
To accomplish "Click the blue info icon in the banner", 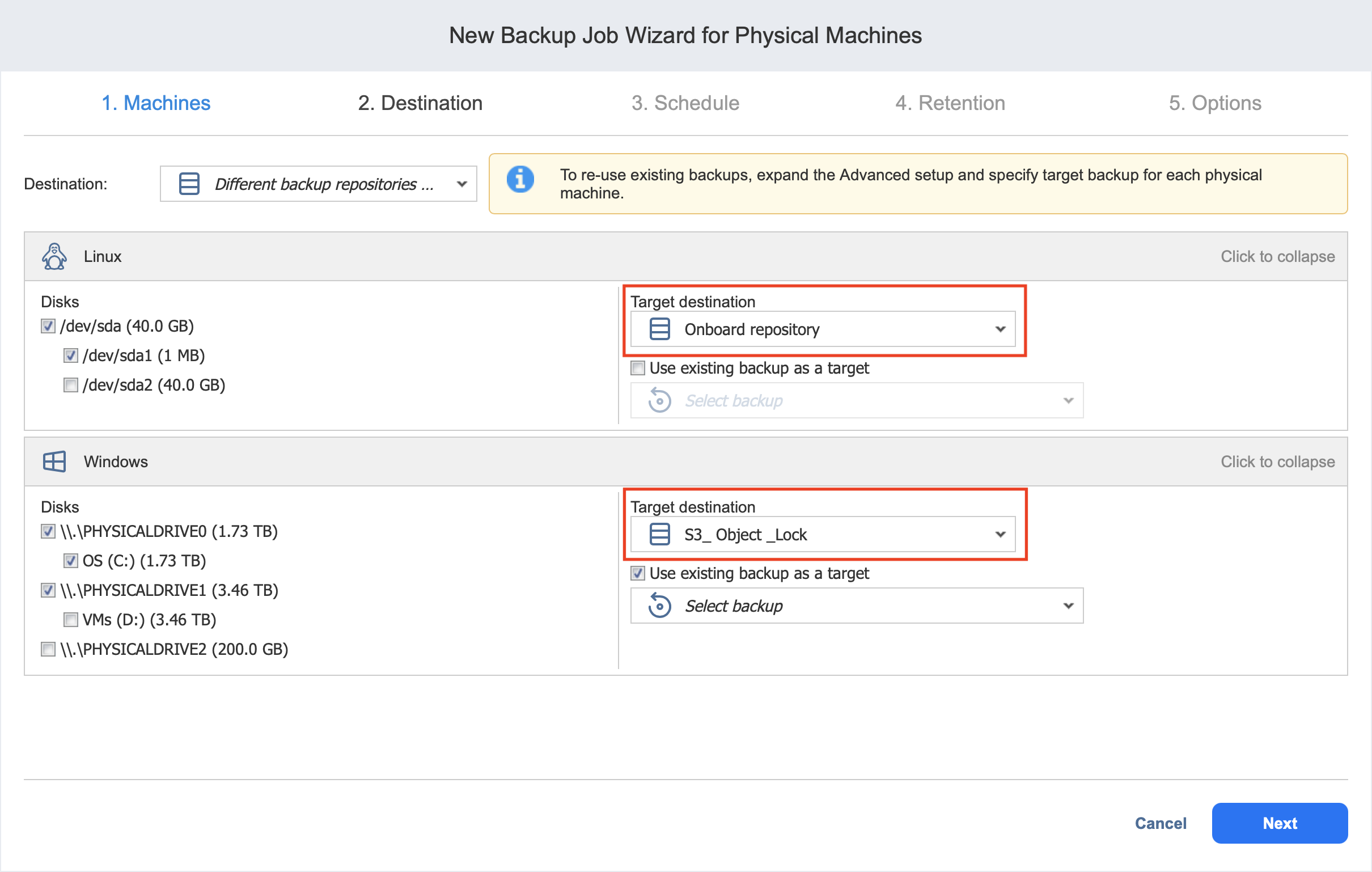I will 520,180.
